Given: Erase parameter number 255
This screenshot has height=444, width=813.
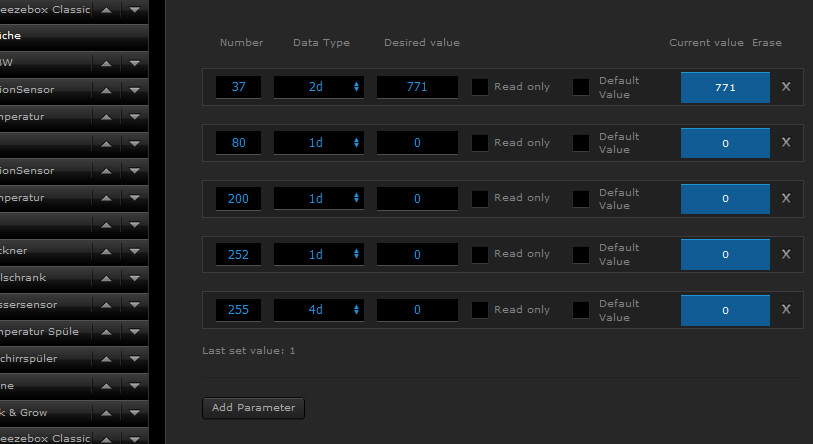Looking at the screenshot, I should (x=786, y=310).
